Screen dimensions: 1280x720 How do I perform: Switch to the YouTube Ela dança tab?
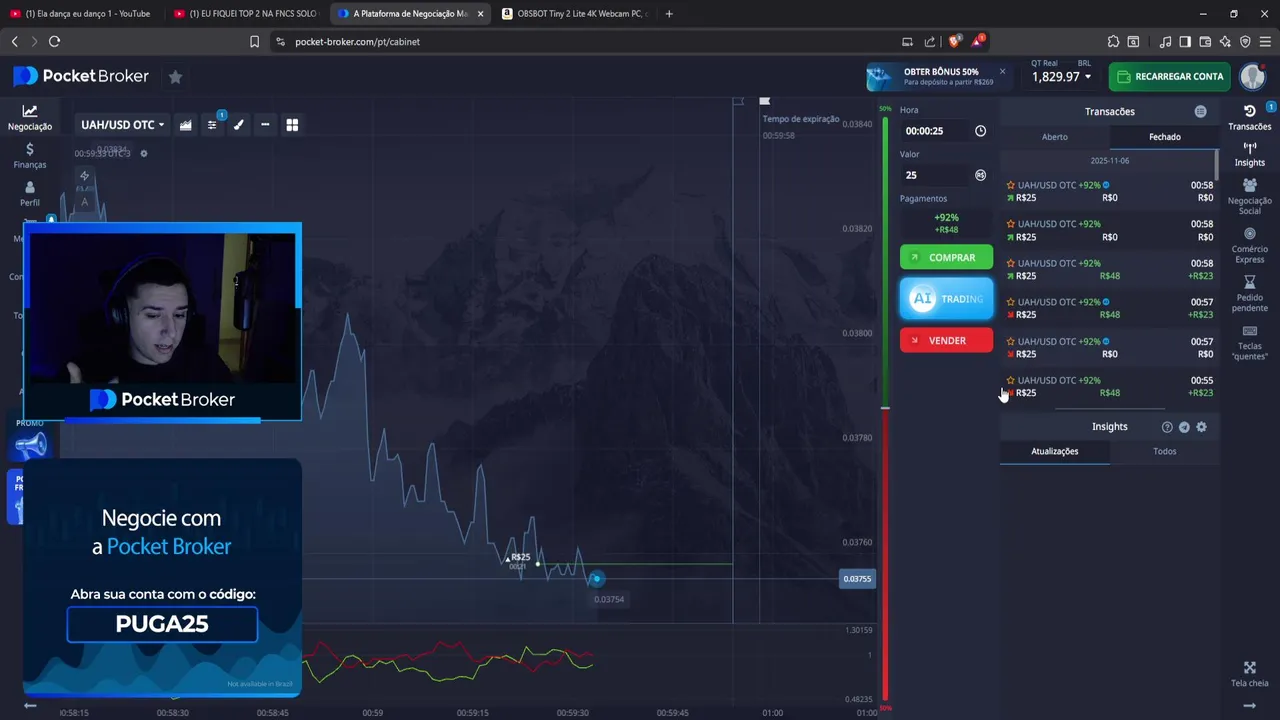click(x=80, y=14)
